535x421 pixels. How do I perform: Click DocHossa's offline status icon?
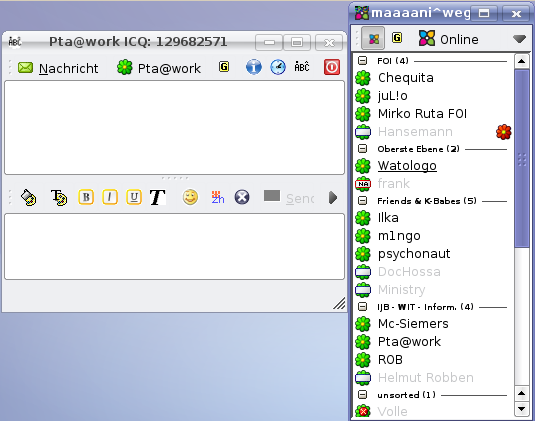click(363, 272)
